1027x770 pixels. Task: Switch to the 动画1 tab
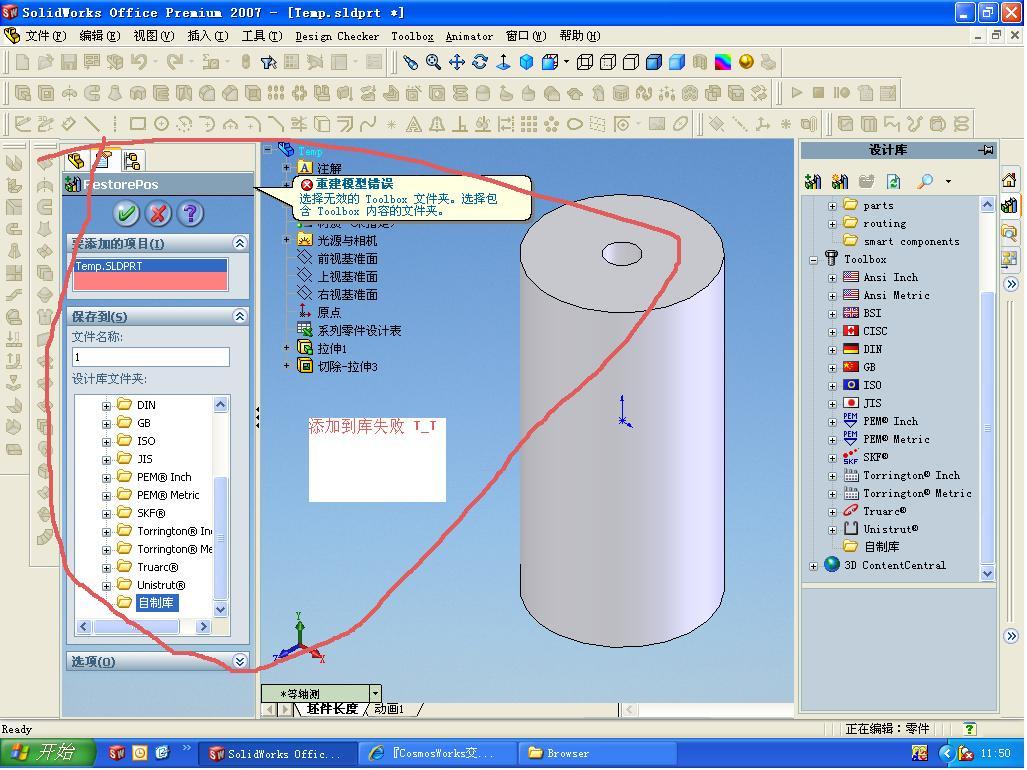[x=389, y=709]
